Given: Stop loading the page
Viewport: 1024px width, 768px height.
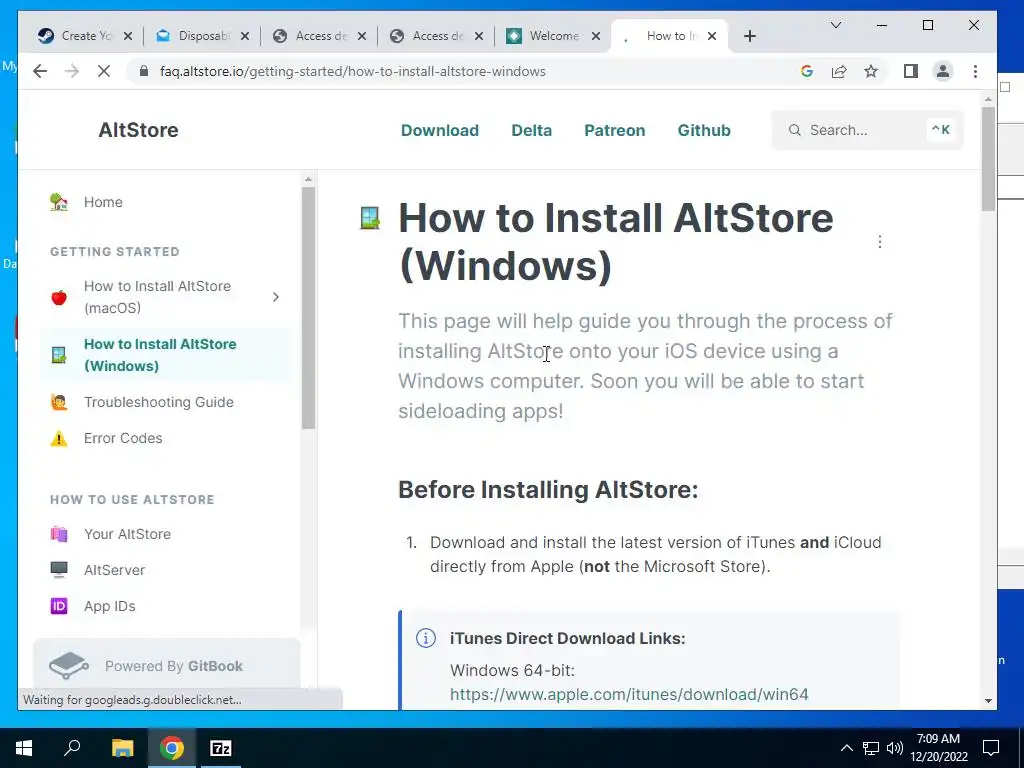Looking at the screenshot, I should click(x=104, y=71).
